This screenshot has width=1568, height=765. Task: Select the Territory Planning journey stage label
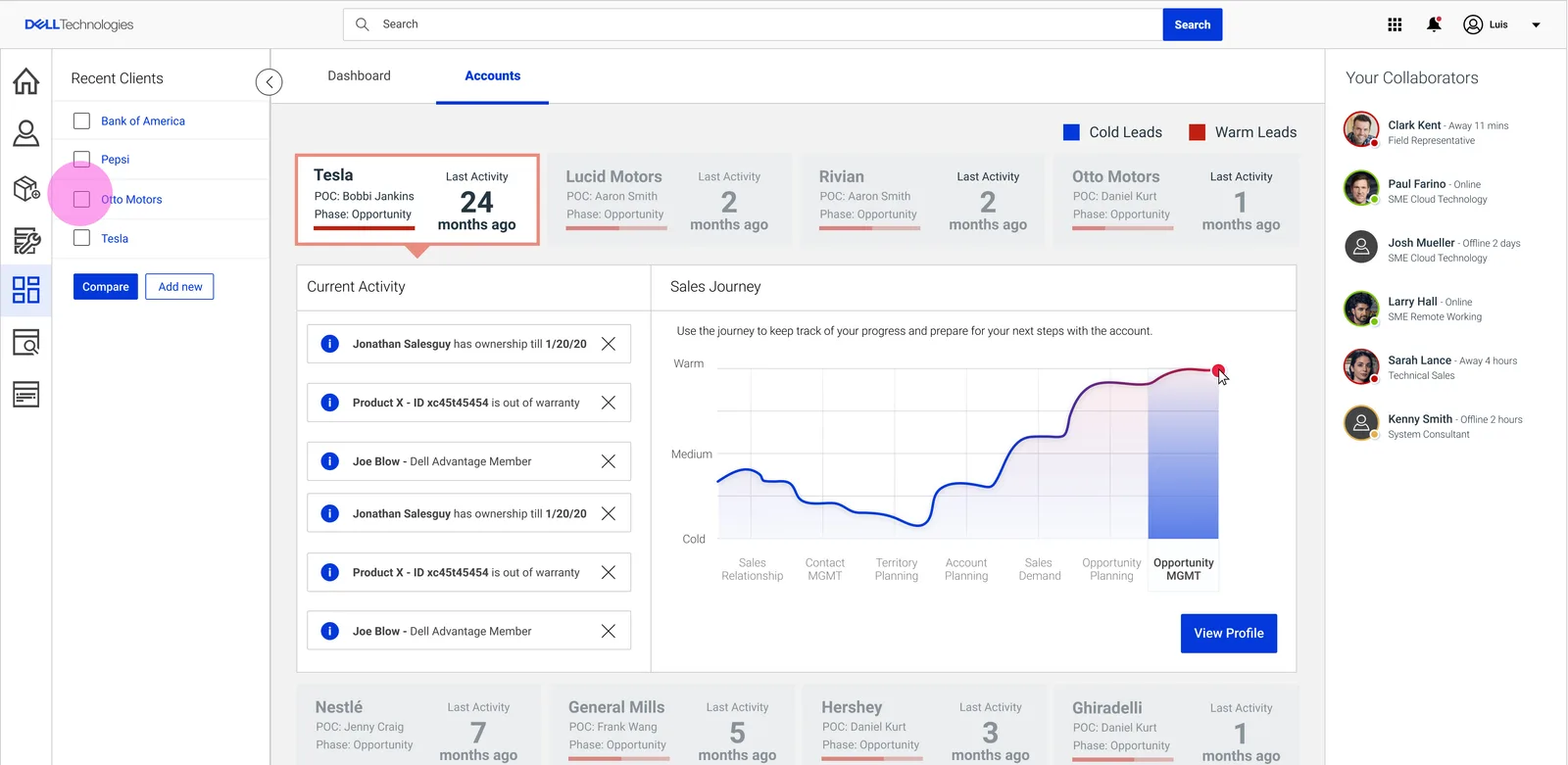click(x=897, y=569)
